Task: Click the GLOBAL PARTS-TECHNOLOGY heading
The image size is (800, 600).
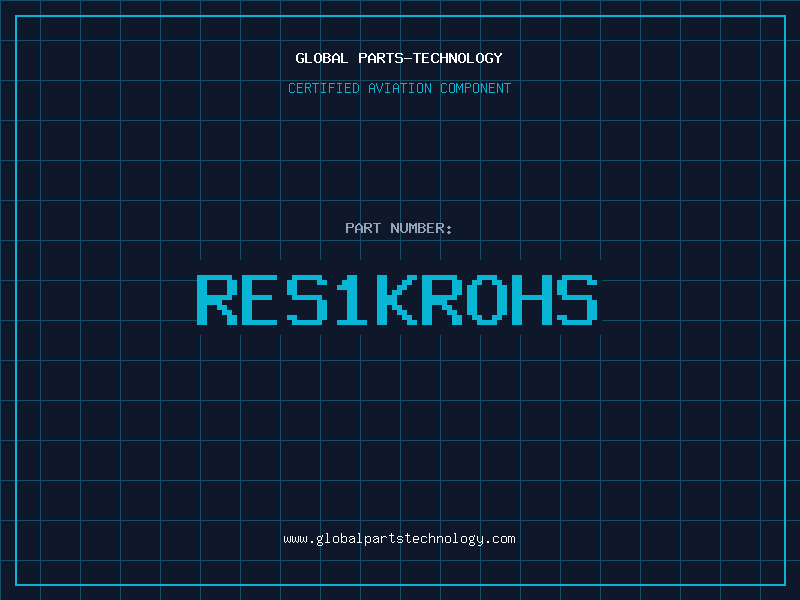Action: [399, 58]
